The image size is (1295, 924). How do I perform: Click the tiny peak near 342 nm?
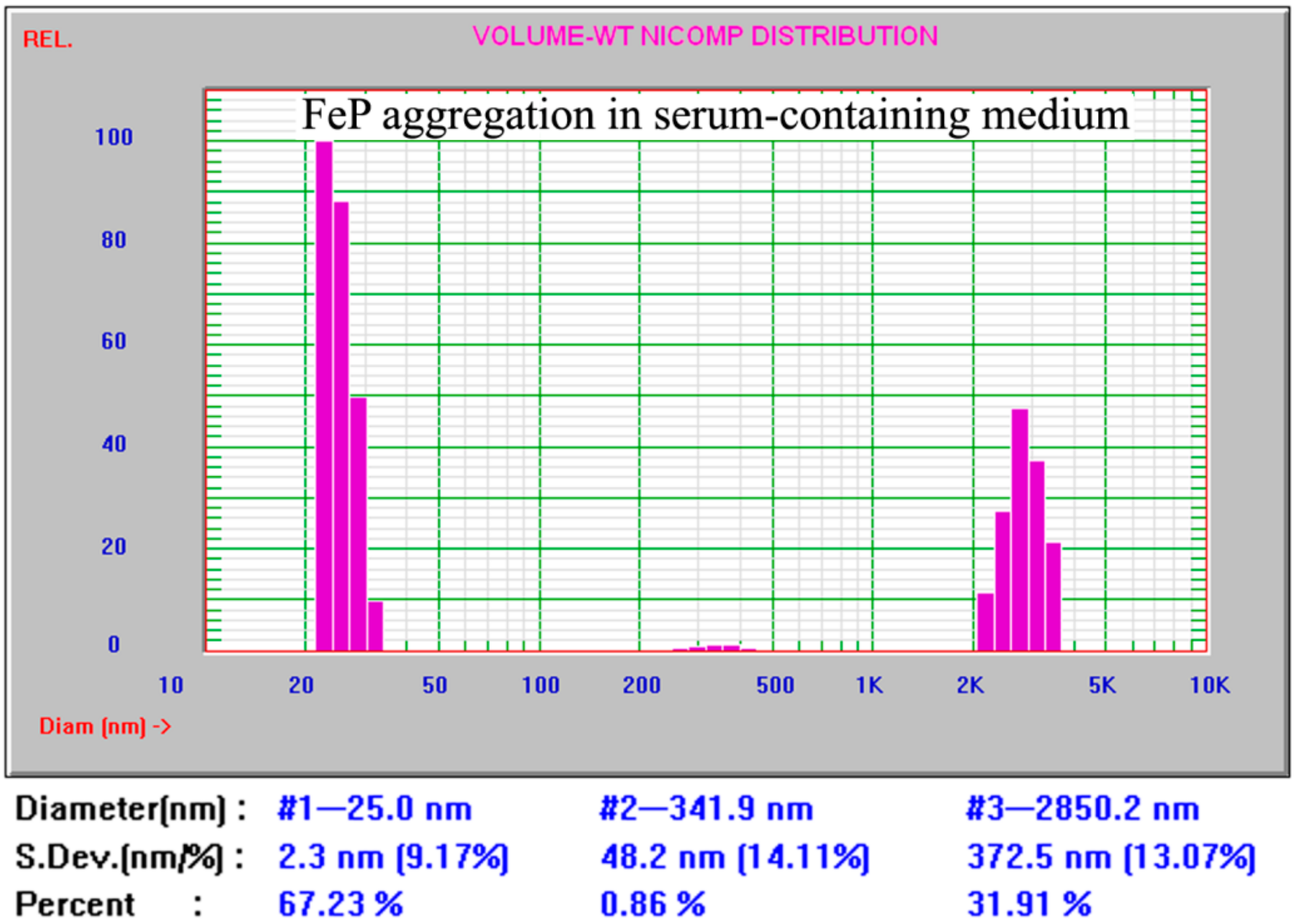click(x=714, y=648)
